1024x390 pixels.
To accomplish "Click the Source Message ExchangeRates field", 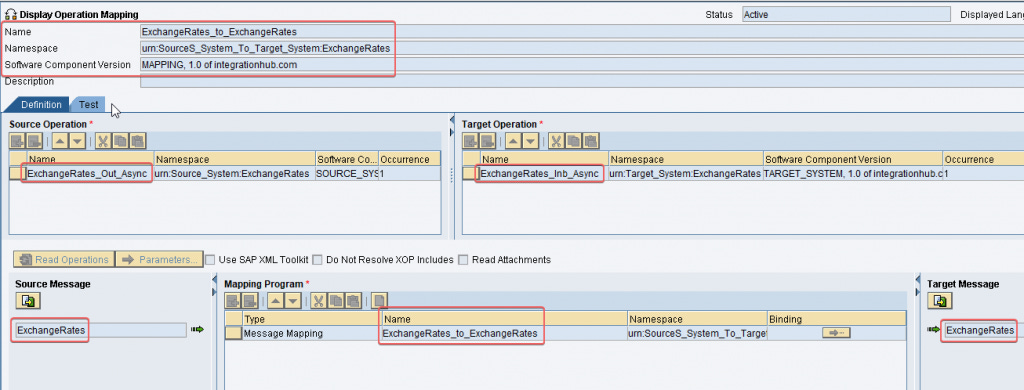I will point(101,331).
